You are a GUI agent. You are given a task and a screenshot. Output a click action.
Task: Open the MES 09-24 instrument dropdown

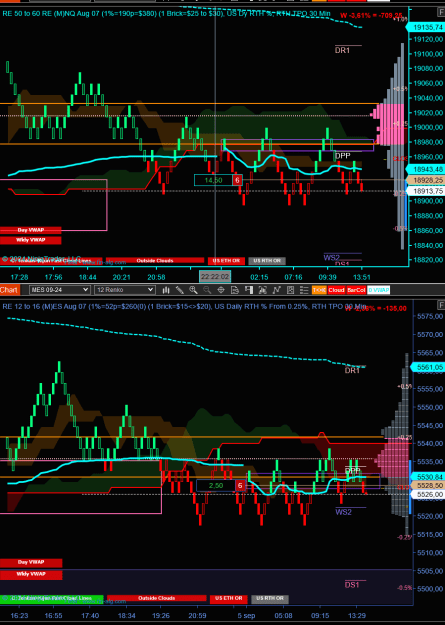(x=59, y=290)
